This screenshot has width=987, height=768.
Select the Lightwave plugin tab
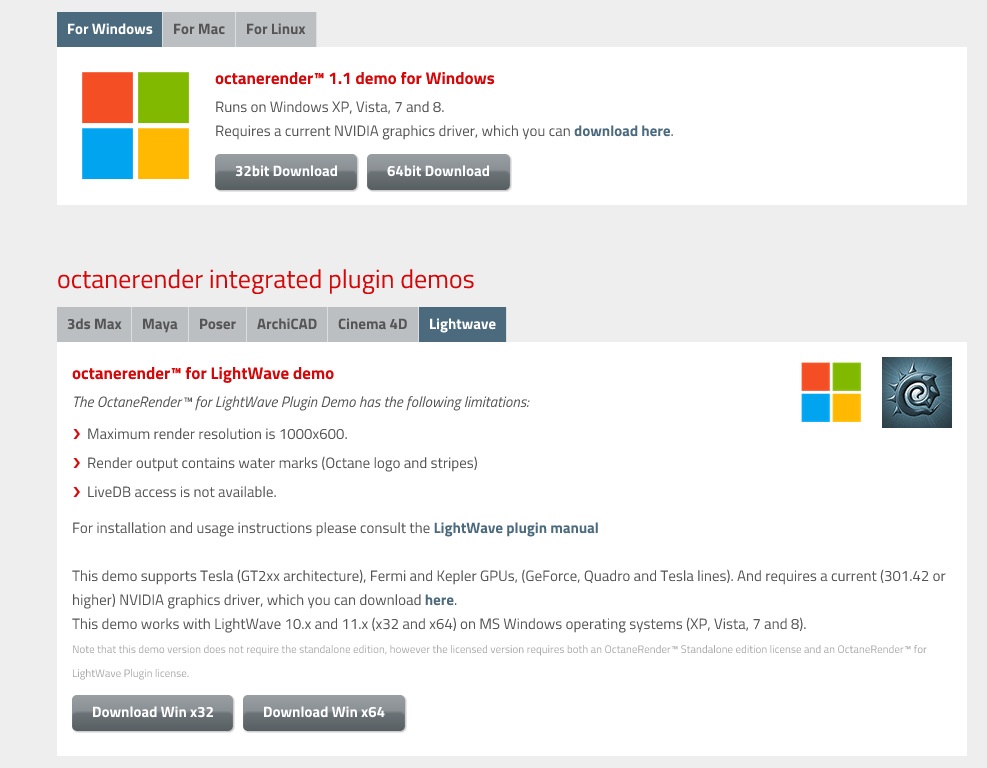pos(462,324)
